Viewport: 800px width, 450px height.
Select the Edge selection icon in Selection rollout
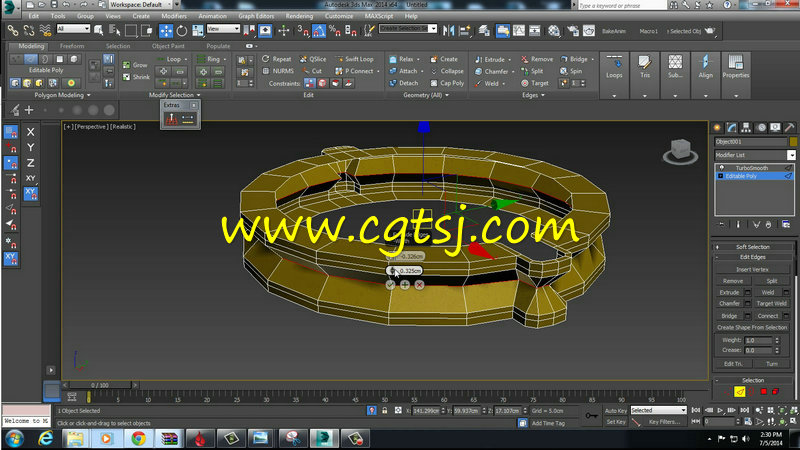pos(739,391)
